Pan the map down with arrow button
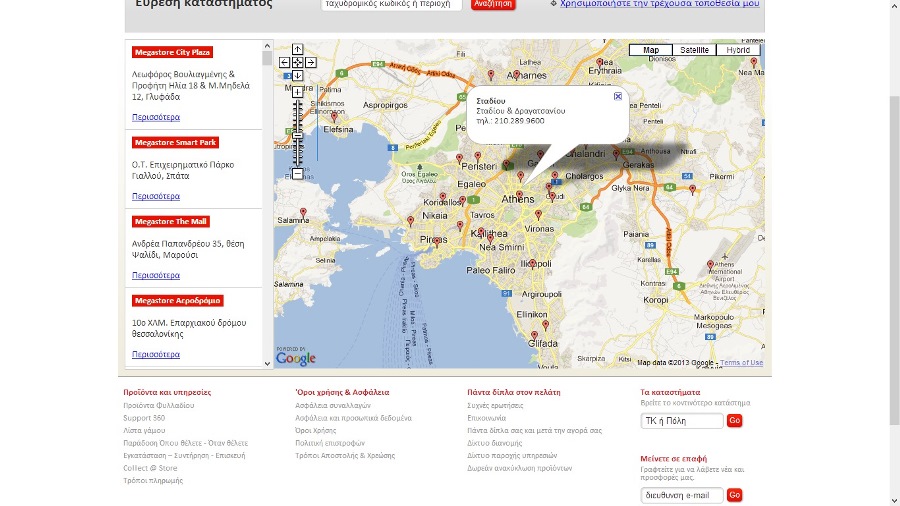 [x=297, y=75]
